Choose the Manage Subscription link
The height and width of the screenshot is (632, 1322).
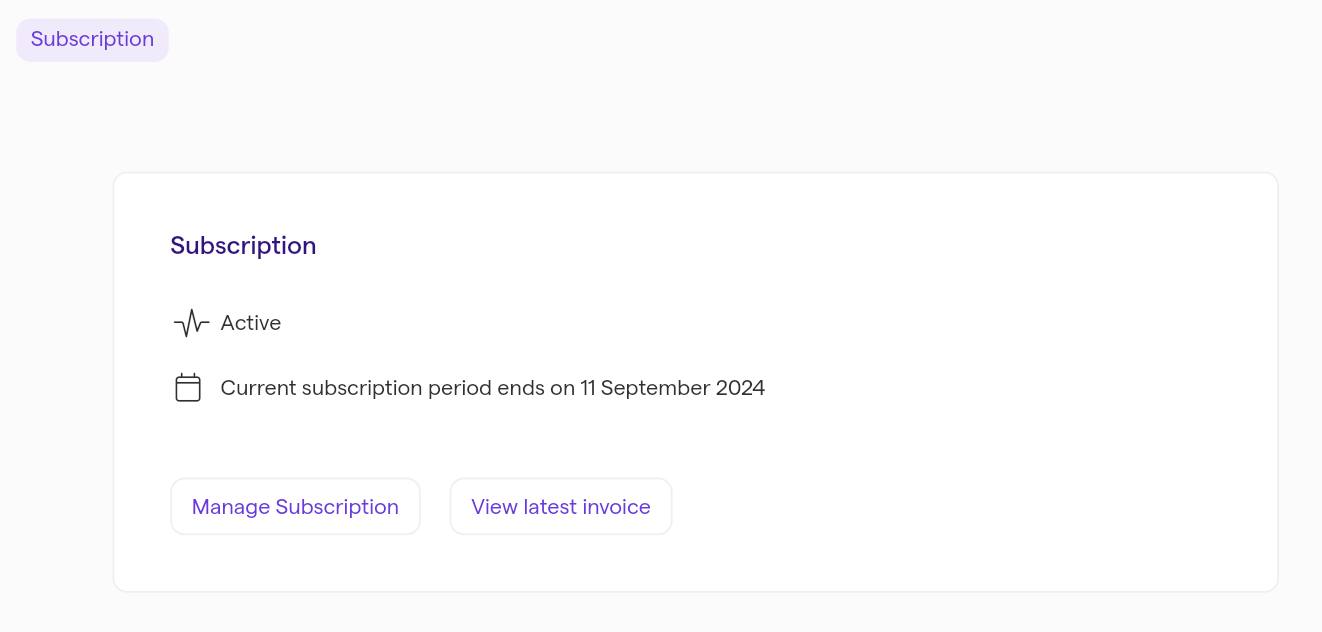coord(295,506)
